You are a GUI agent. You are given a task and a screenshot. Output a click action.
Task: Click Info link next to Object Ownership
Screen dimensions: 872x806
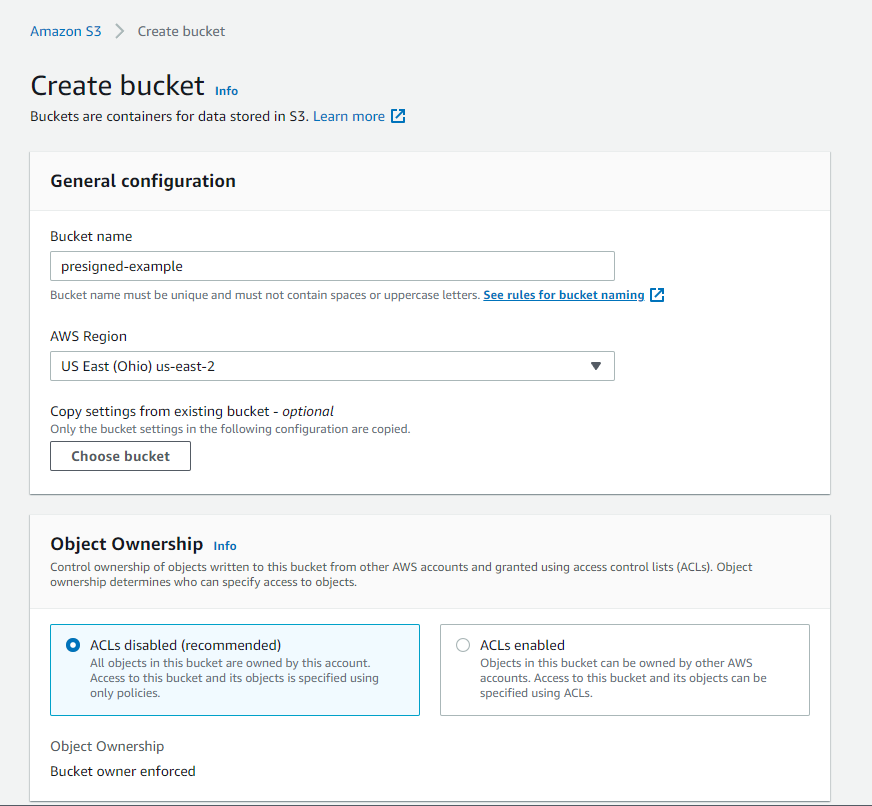225,546
